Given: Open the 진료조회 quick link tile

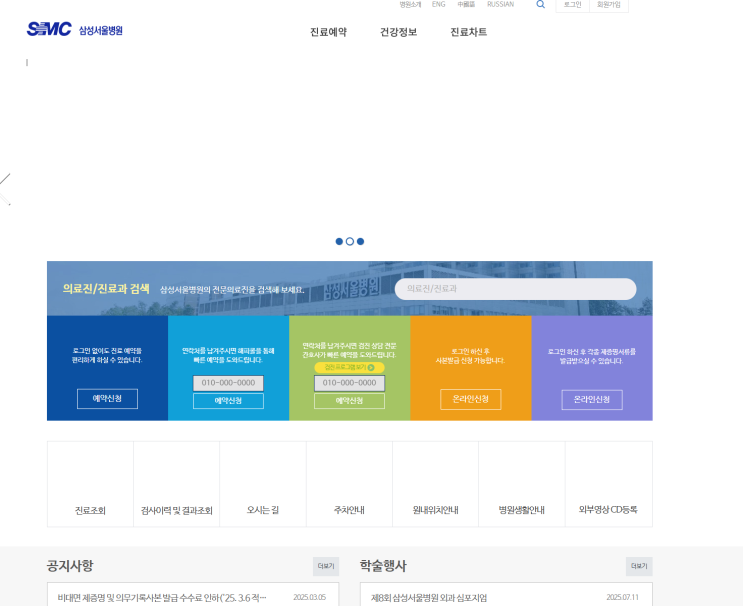Looking at the screenshot, I should (x=90, y=484).
